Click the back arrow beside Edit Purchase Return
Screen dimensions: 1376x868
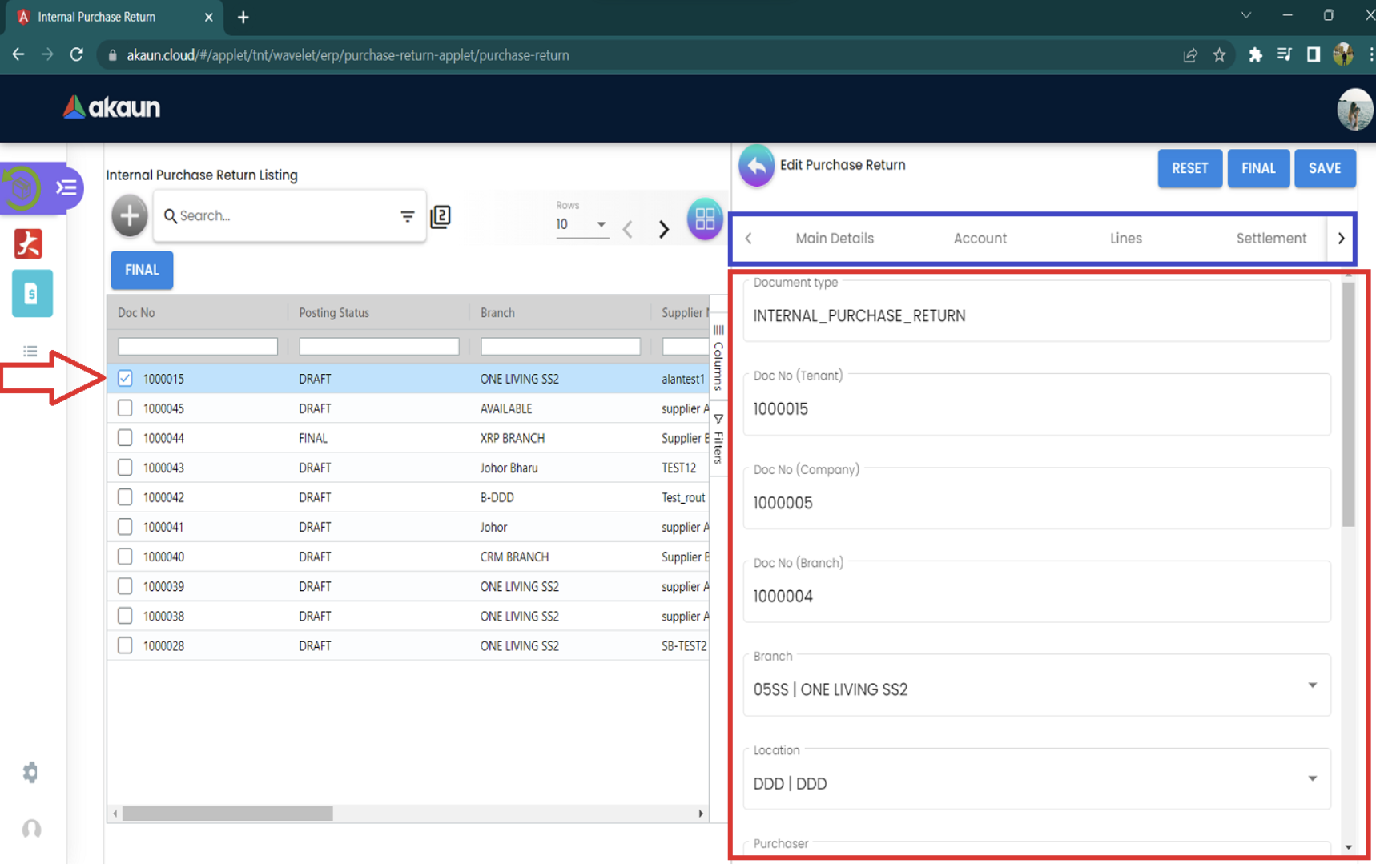(756, 166)
